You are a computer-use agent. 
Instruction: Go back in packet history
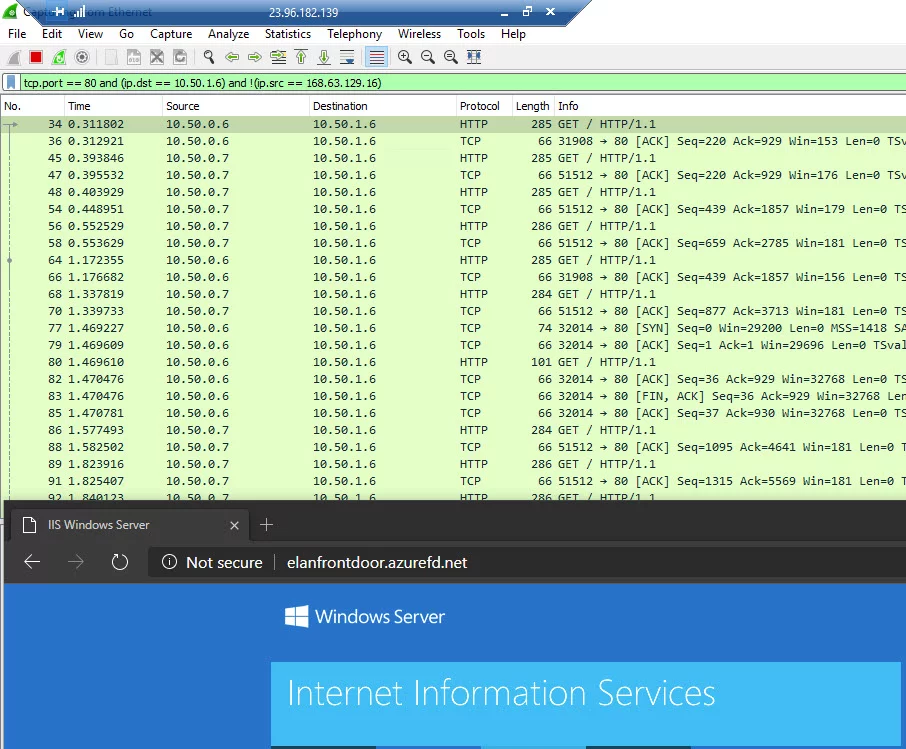coord(232,57)
